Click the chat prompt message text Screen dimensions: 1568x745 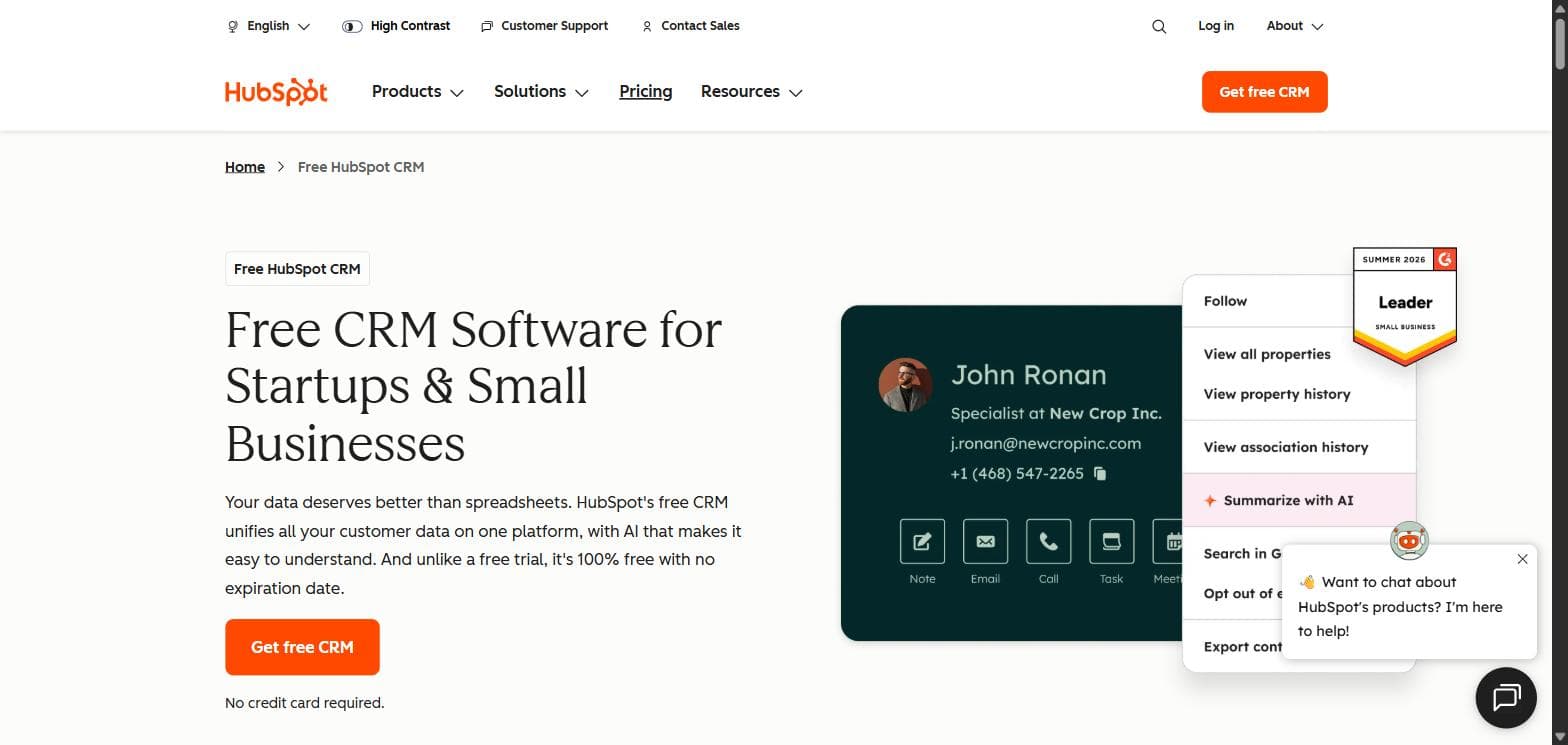[x=1400, y=606]
